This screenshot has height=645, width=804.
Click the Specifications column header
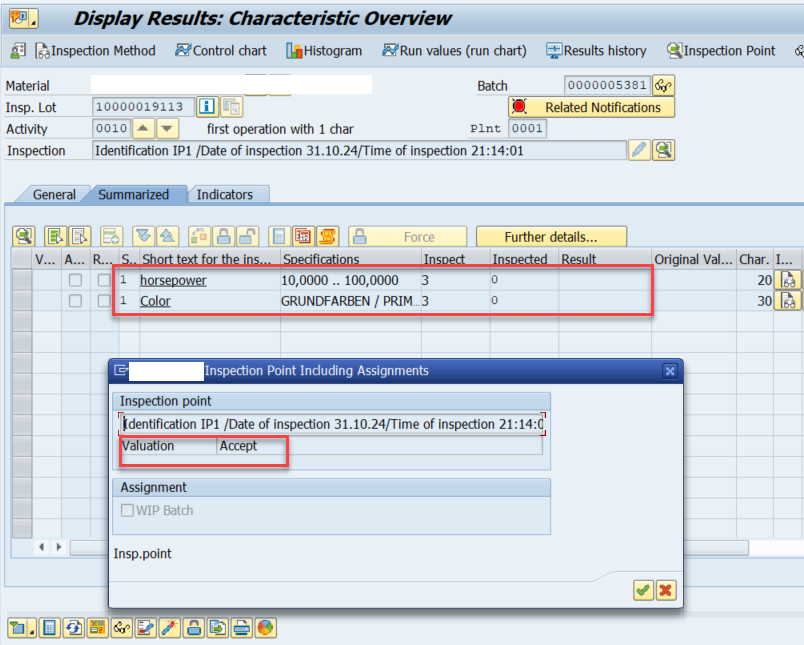[x=351, y=259]
